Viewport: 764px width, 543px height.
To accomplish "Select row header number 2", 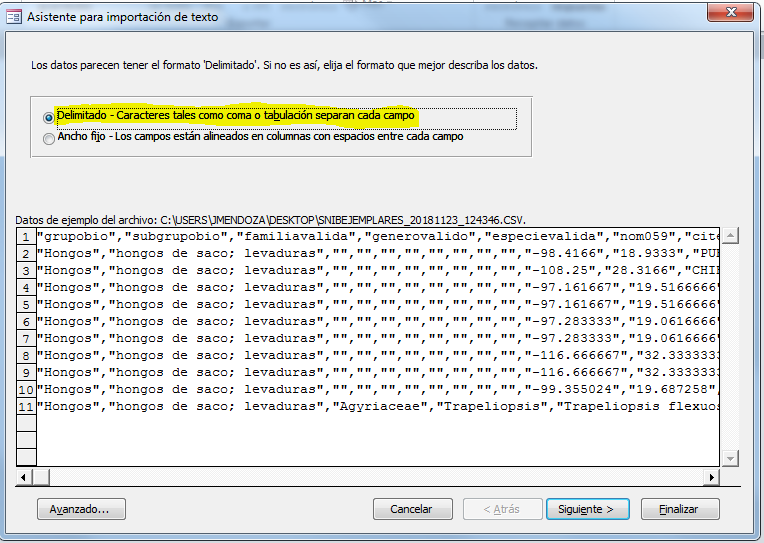I will pos(26,254).
